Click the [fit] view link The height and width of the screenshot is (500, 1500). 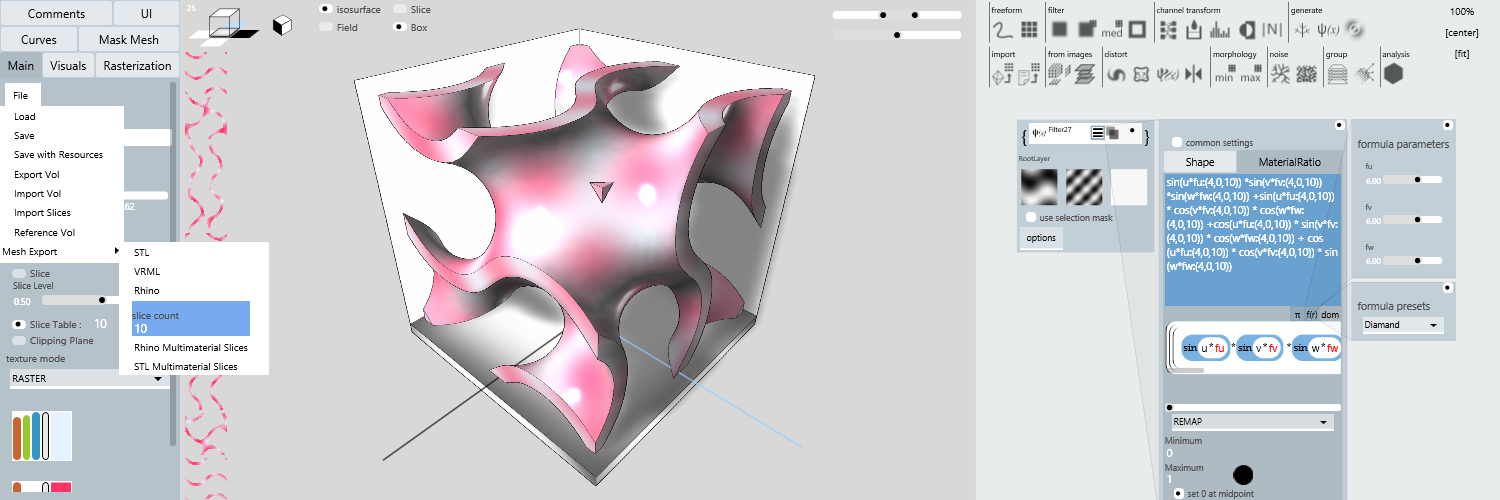(x=1463, y=54)
